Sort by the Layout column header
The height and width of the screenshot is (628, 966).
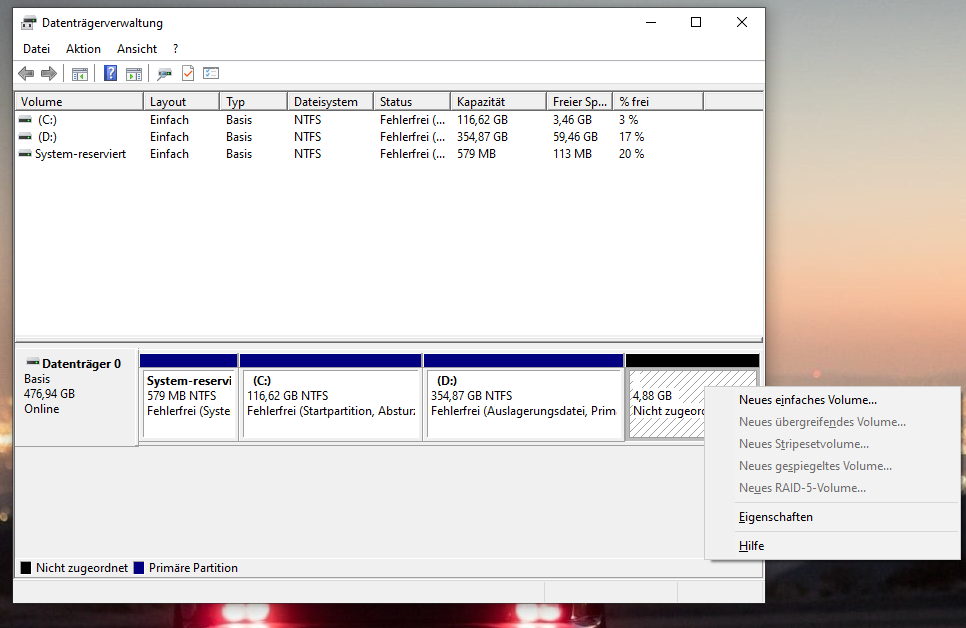[182, 102]
